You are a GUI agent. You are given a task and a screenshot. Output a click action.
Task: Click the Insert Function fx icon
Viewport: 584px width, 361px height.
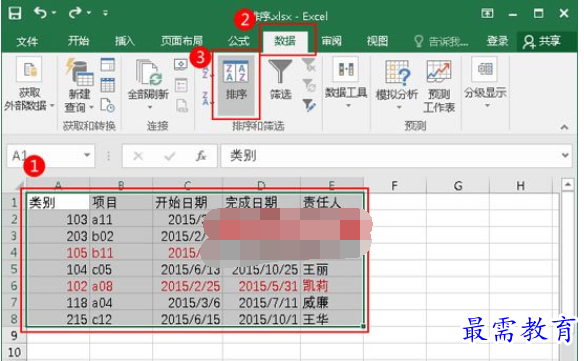pos(201,156)
